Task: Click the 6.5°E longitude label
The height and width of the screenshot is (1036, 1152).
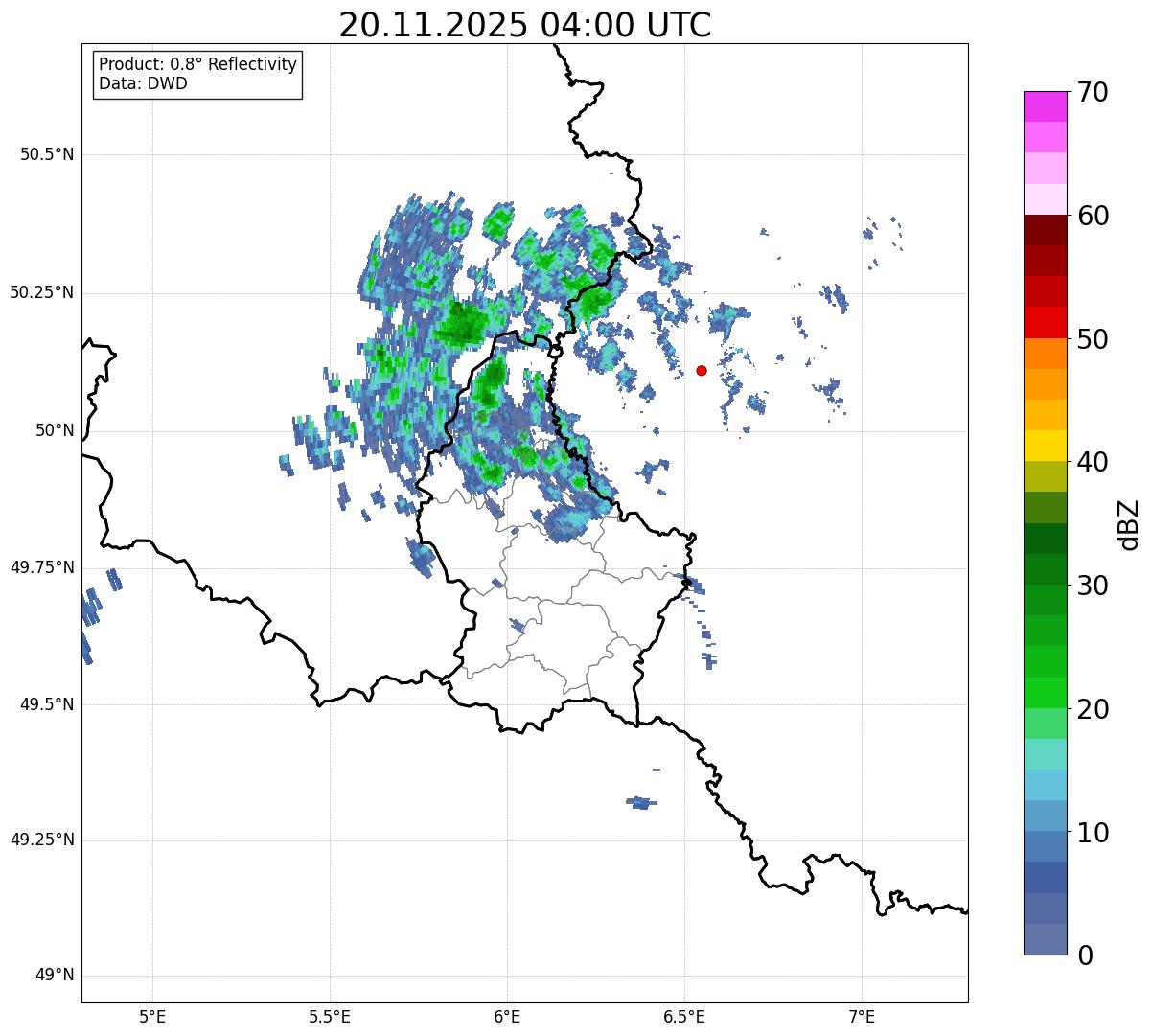Action: coord(684,1016)
